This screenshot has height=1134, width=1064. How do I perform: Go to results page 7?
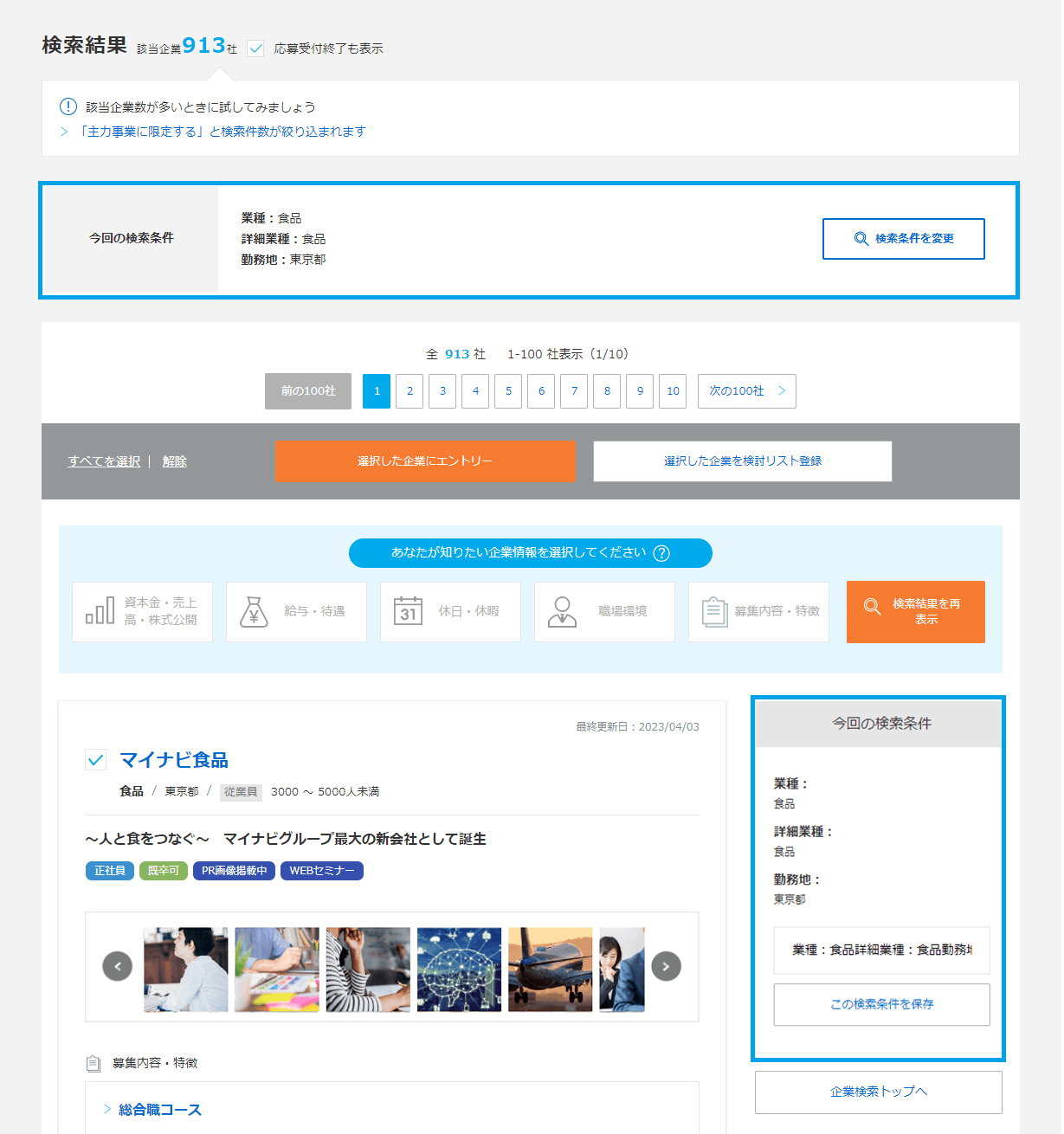574,391
